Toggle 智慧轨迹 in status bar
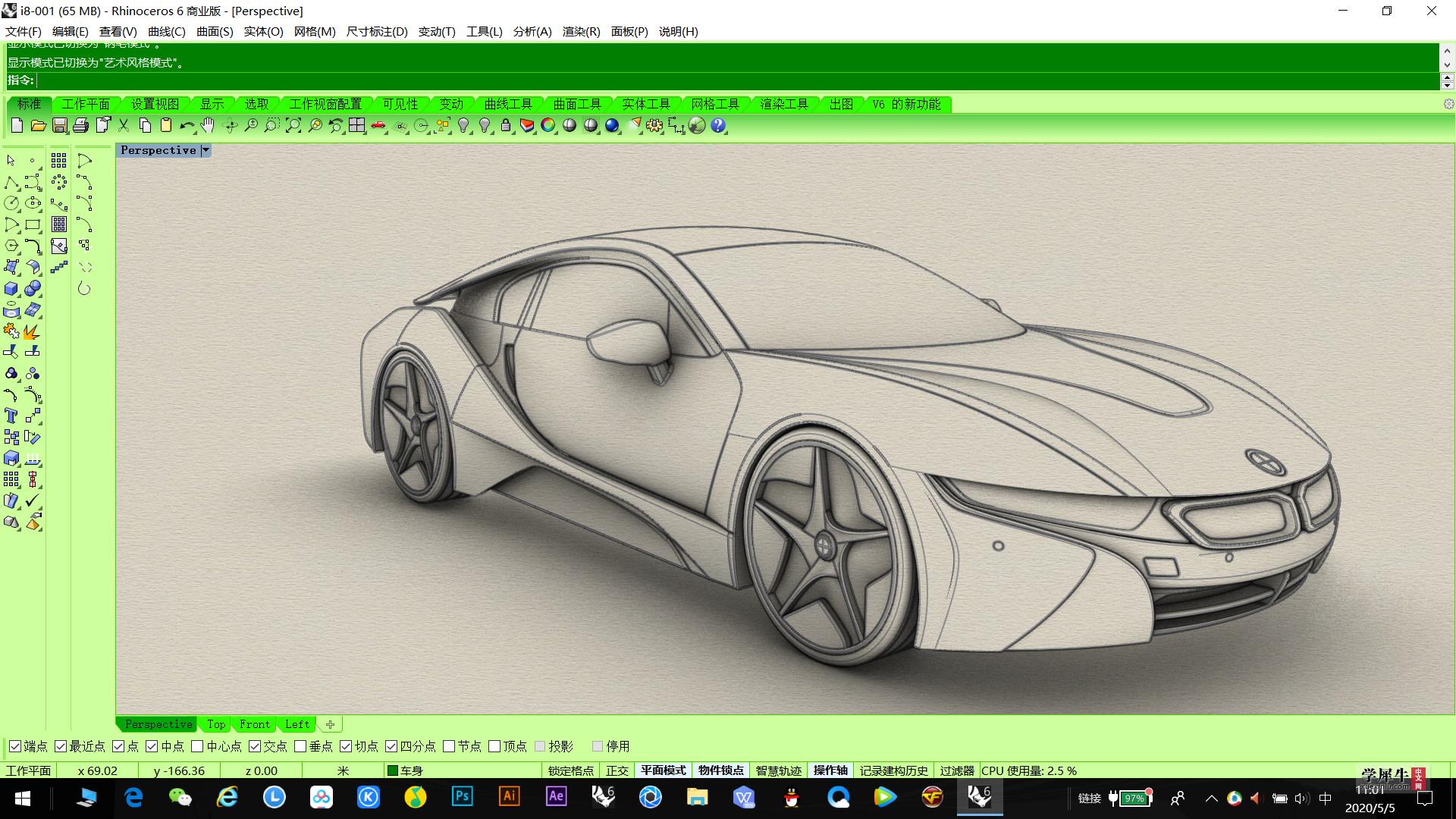 (779, 770)
